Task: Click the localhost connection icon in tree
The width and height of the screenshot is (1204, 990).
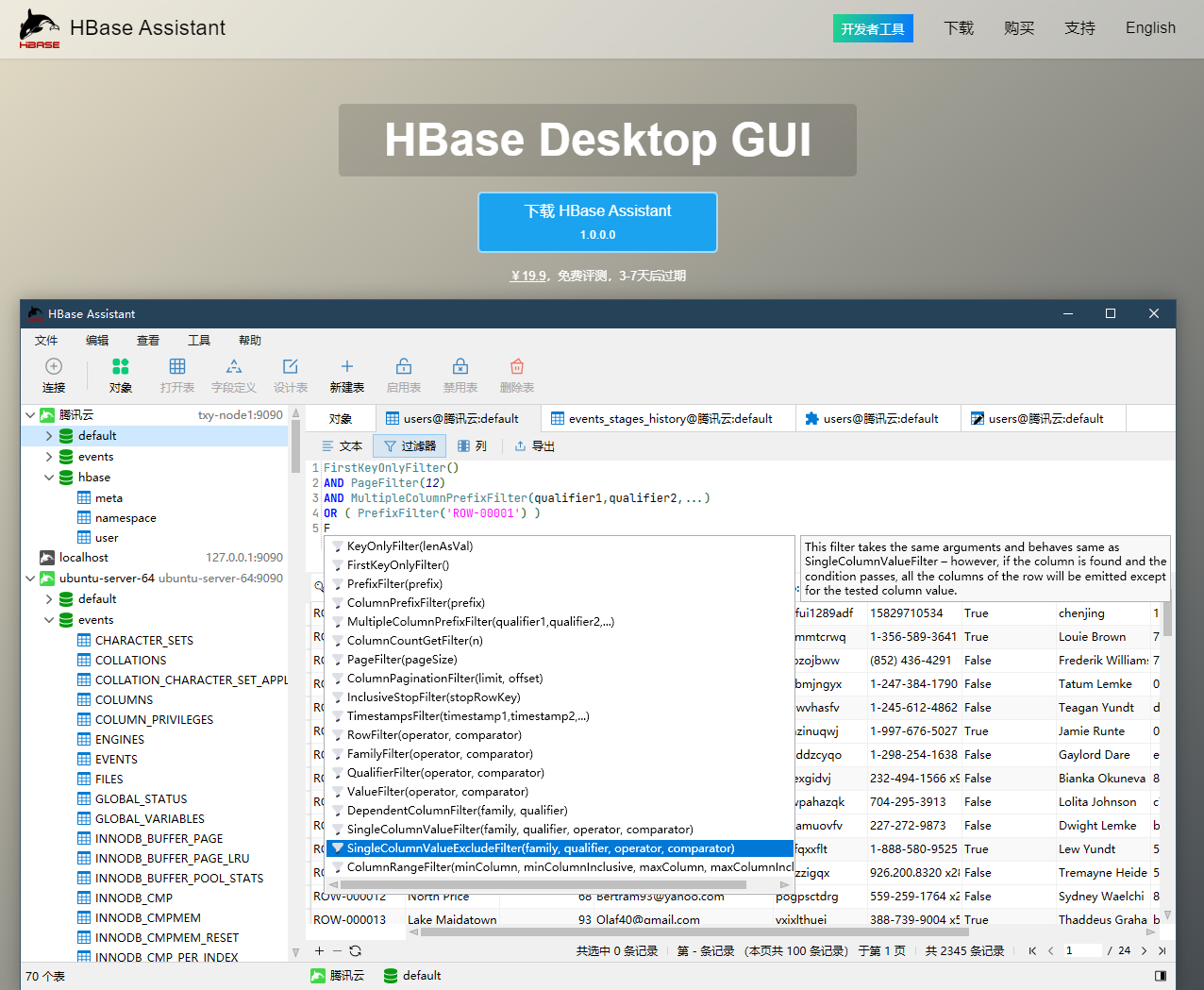Action: tap(47, 558)
